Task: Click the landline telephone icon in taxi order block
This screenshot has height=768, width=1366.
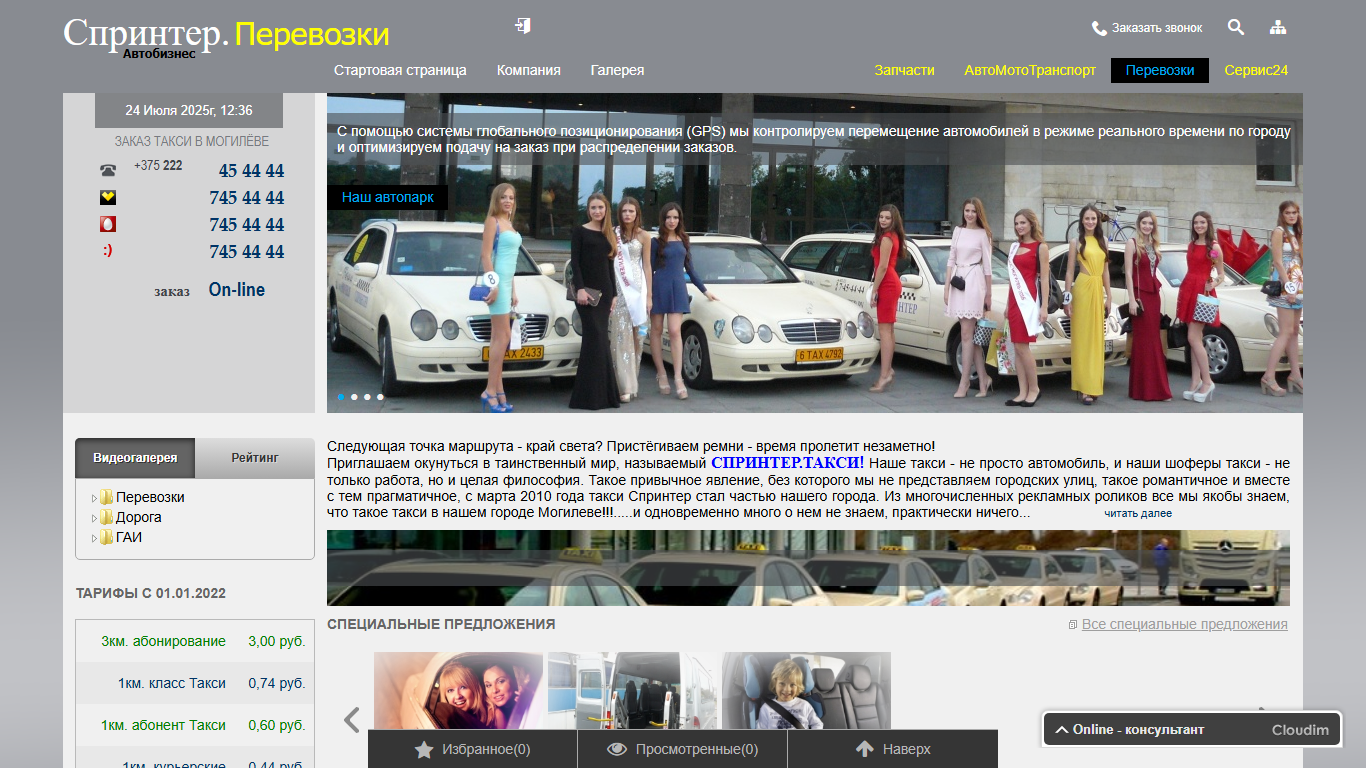Action: (108, 170)
